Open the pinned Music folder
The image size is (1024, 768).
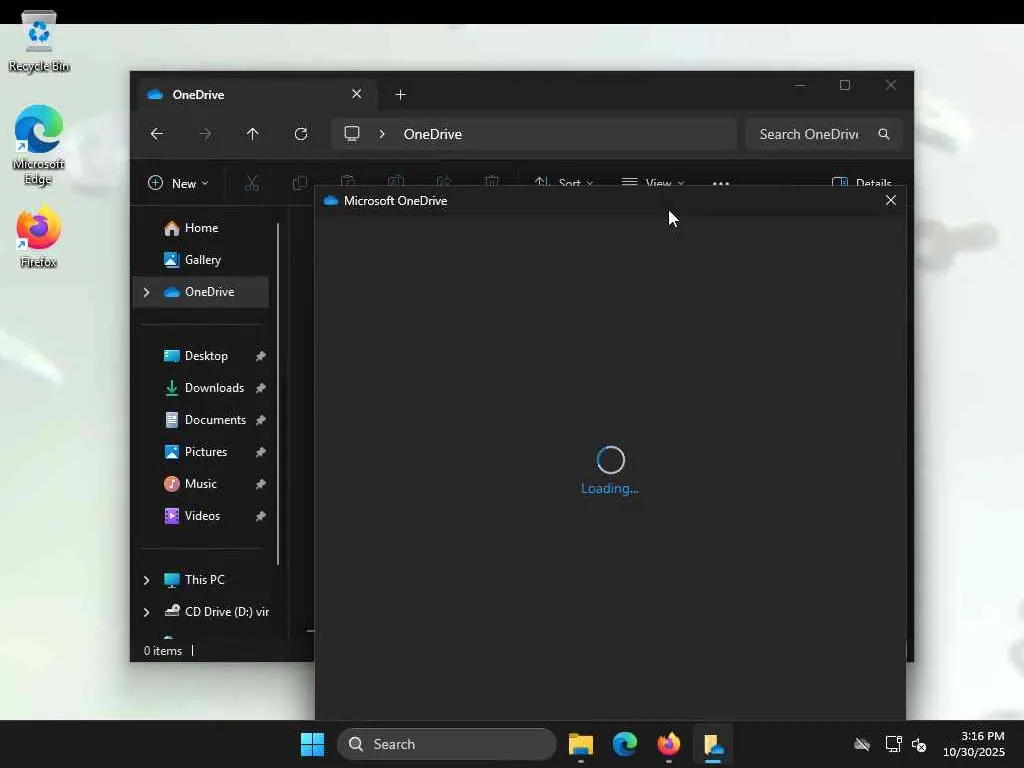(x=201, y=484)
